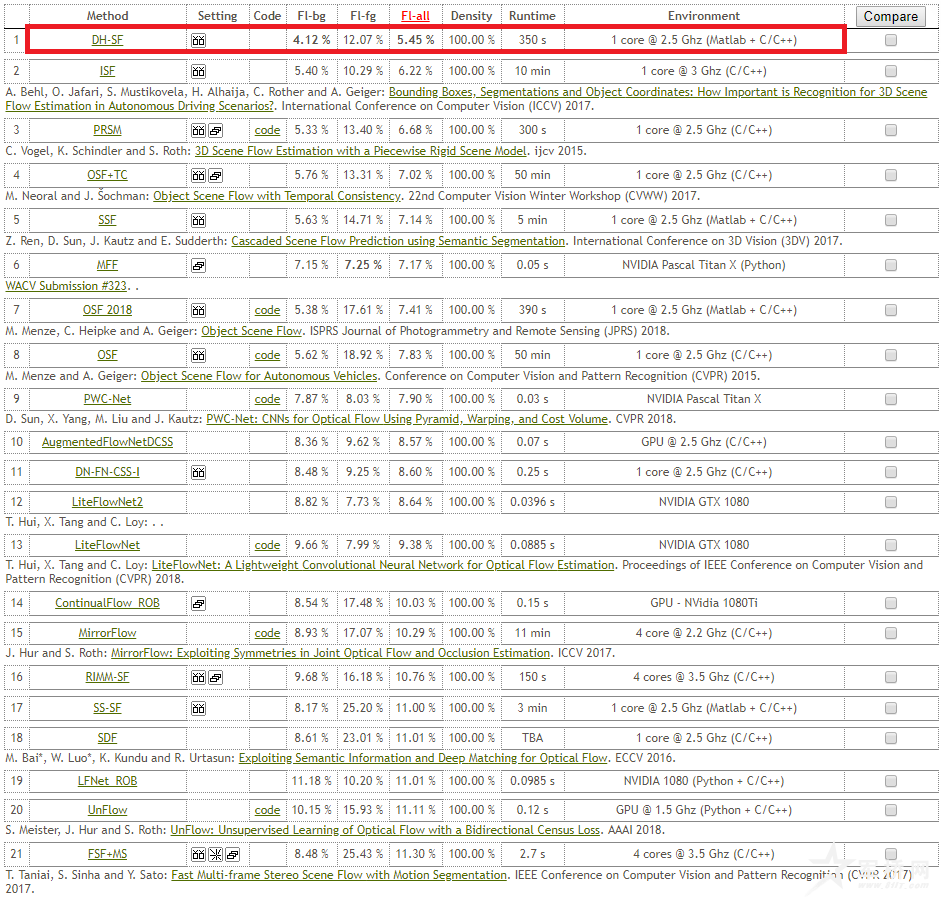The width and height of the screenshot is (942, 898).
Task: Click the multiview icon in the ContinualFlow_ROB row
Action: point(198,604)
